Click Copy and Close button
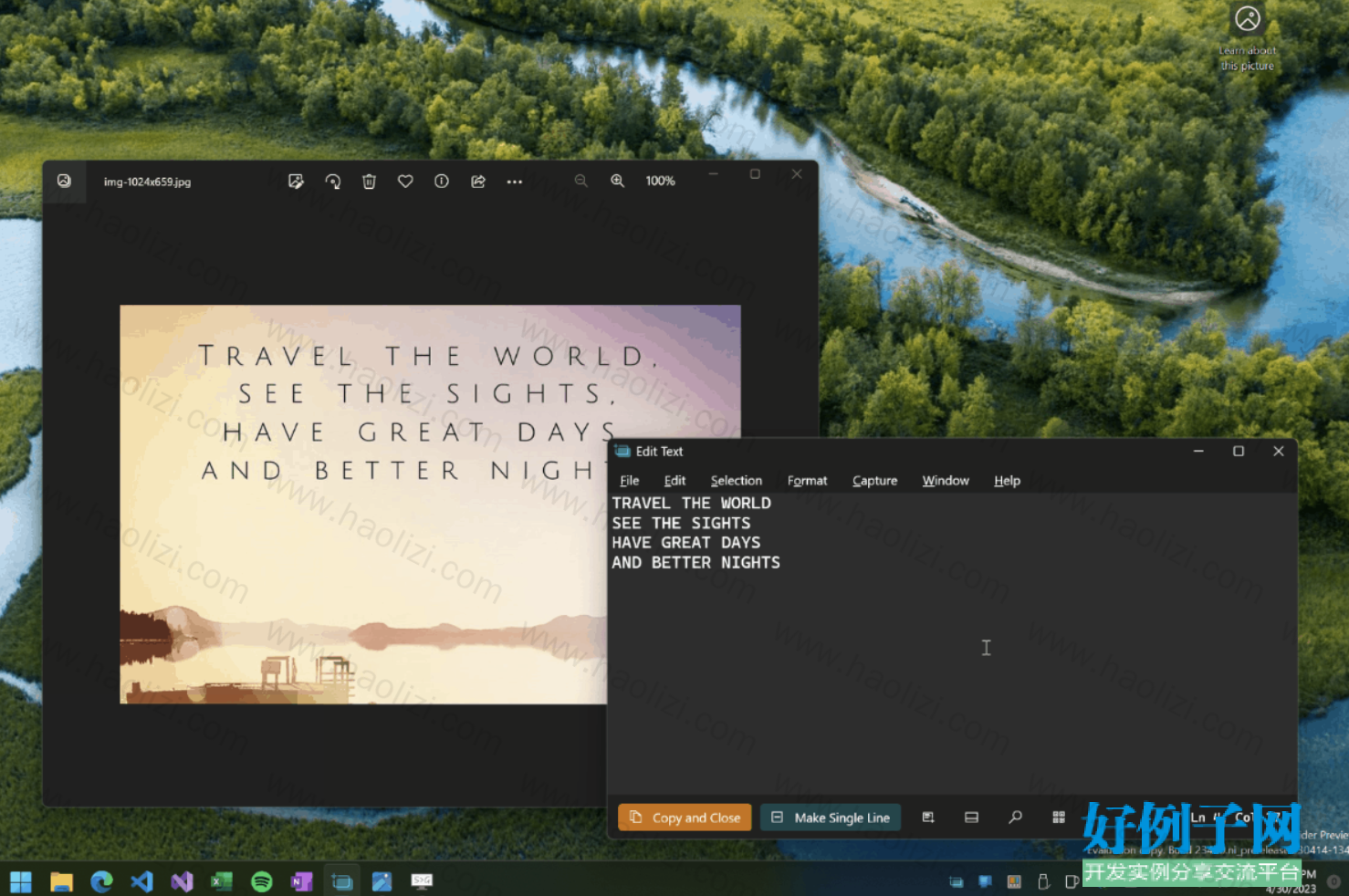1349x896 pixels. (x=685, y=818)
